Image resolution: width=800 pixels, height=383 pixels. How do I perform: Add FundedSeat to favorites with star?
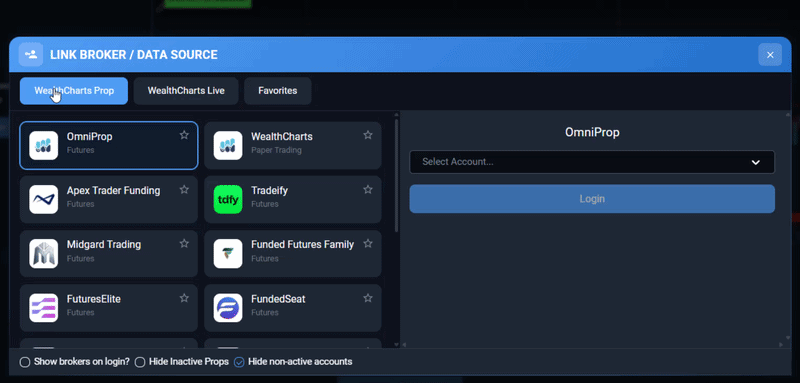(368, 298)
